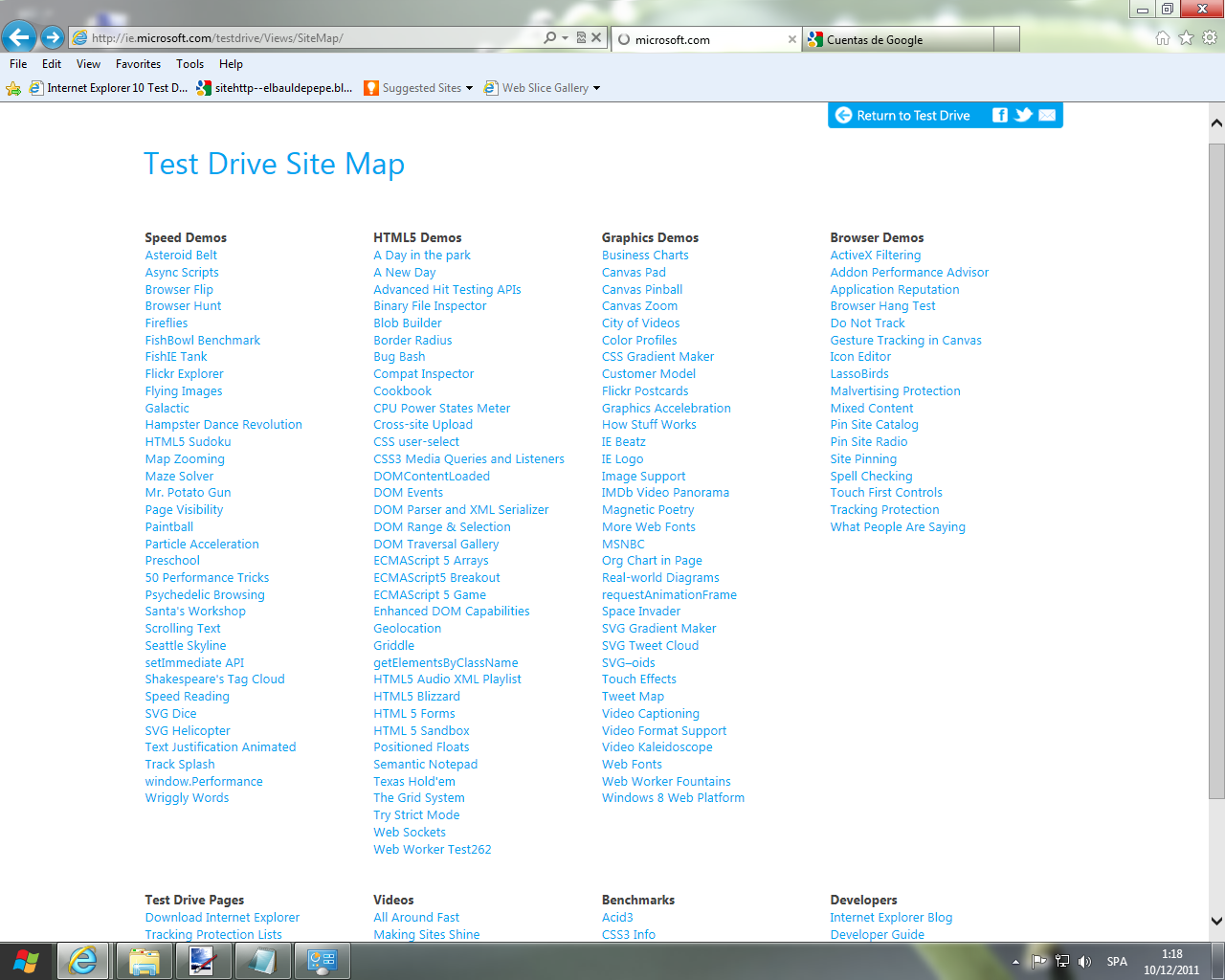
Task: Open Favorites star icon at top right
Action: [1187, 37]
